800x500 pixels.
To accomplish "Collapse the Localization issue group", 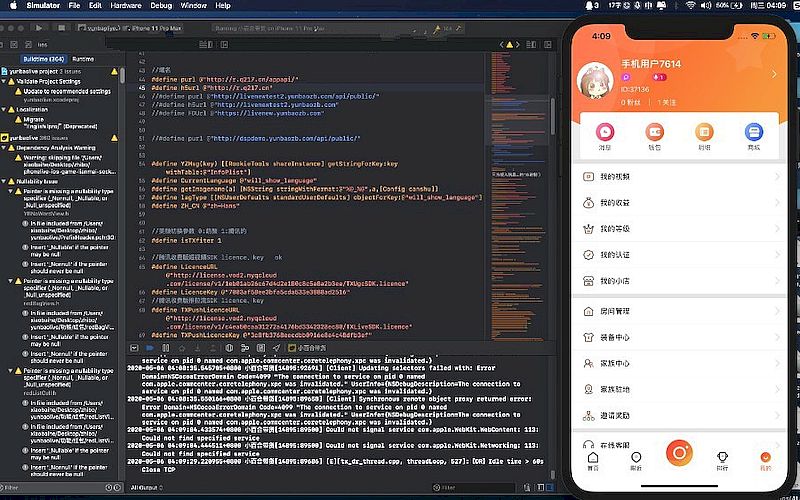I will tap(4, 110).
